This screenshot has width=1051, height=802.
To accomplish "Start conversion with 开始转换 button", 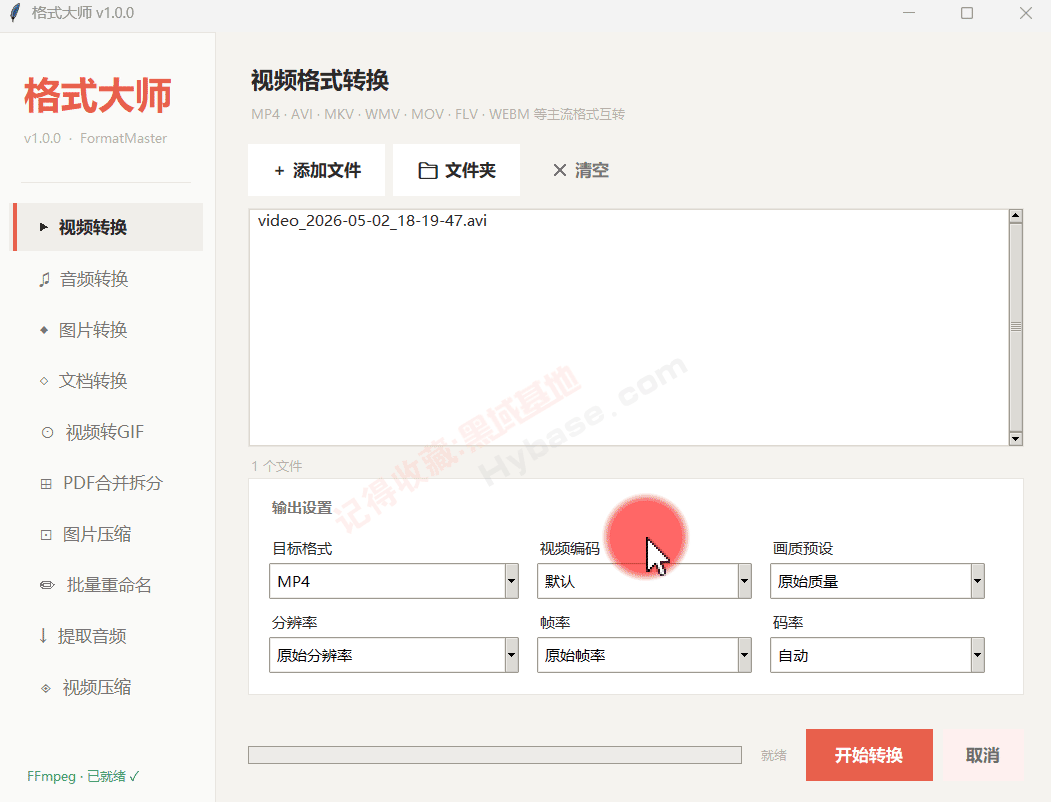I will [x=869, y=755].
